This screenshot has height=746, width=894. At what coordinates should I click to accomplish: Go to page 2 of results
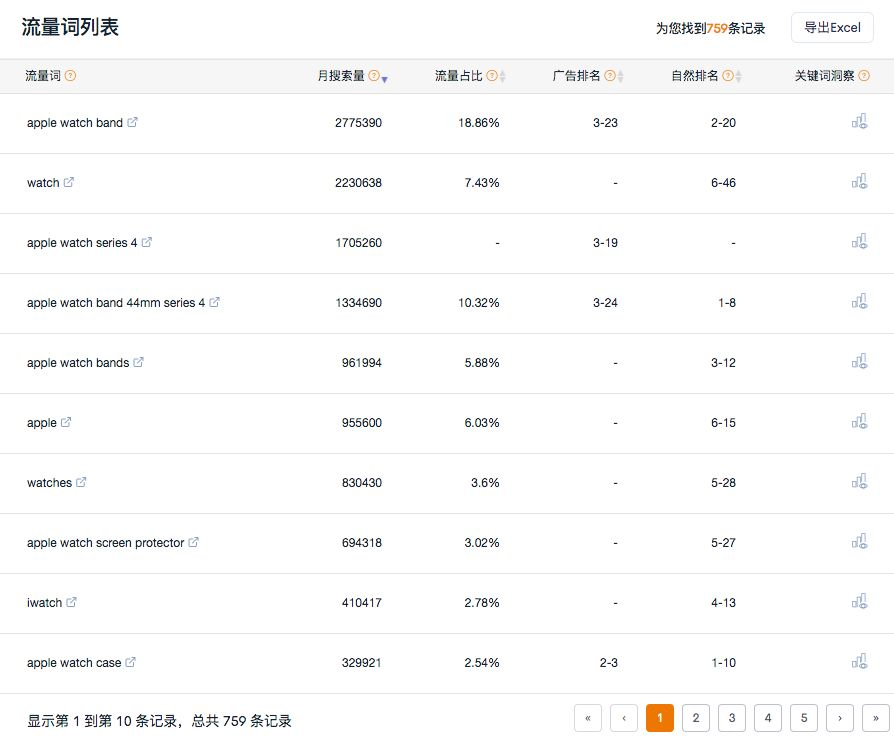pos(695,718)
